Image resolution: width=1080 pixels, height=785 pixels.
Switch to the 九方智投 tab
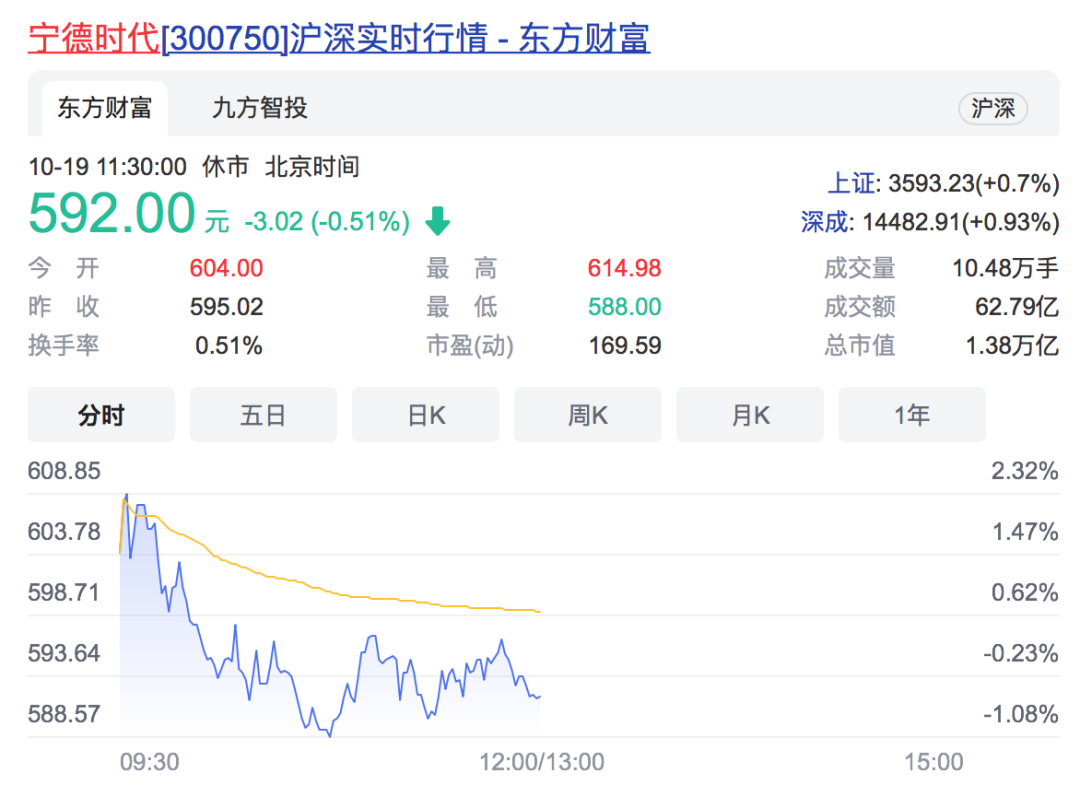coord(259,108)
